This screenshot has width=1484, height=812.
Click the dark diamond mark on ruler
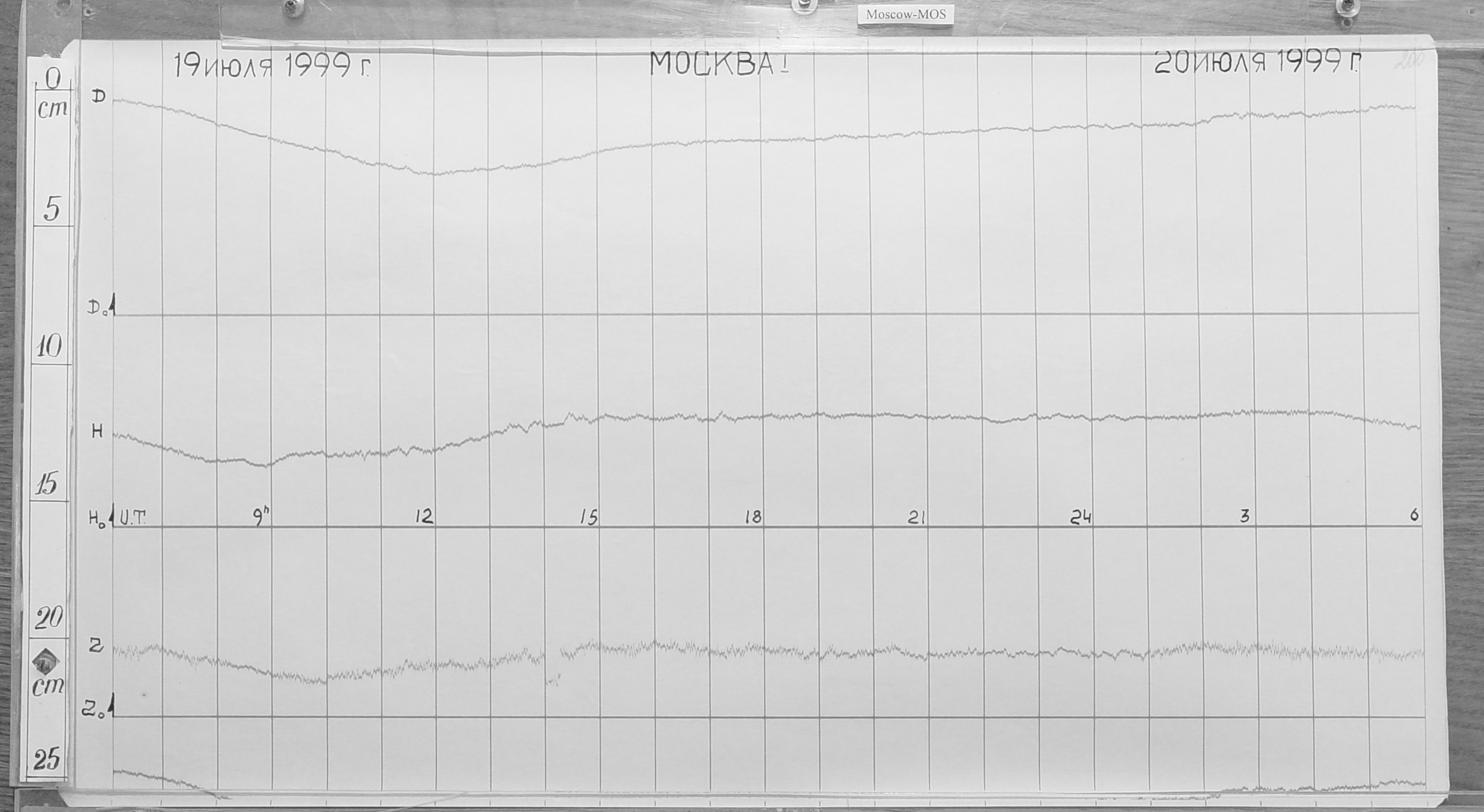tap(46, 661)
